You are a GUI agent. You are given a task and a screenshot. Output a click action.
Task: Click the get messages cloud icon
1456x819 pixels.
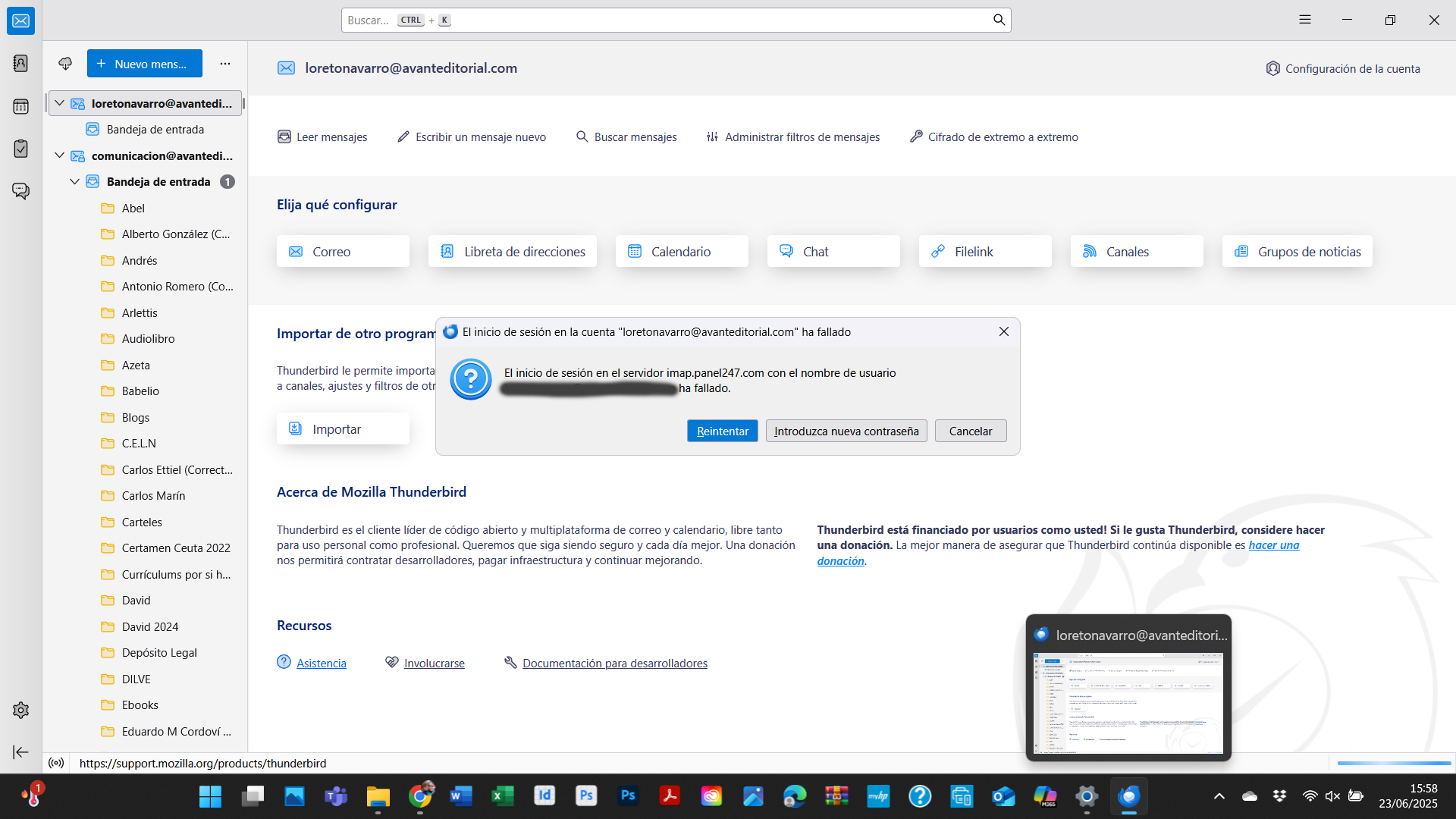coord(65,64)
